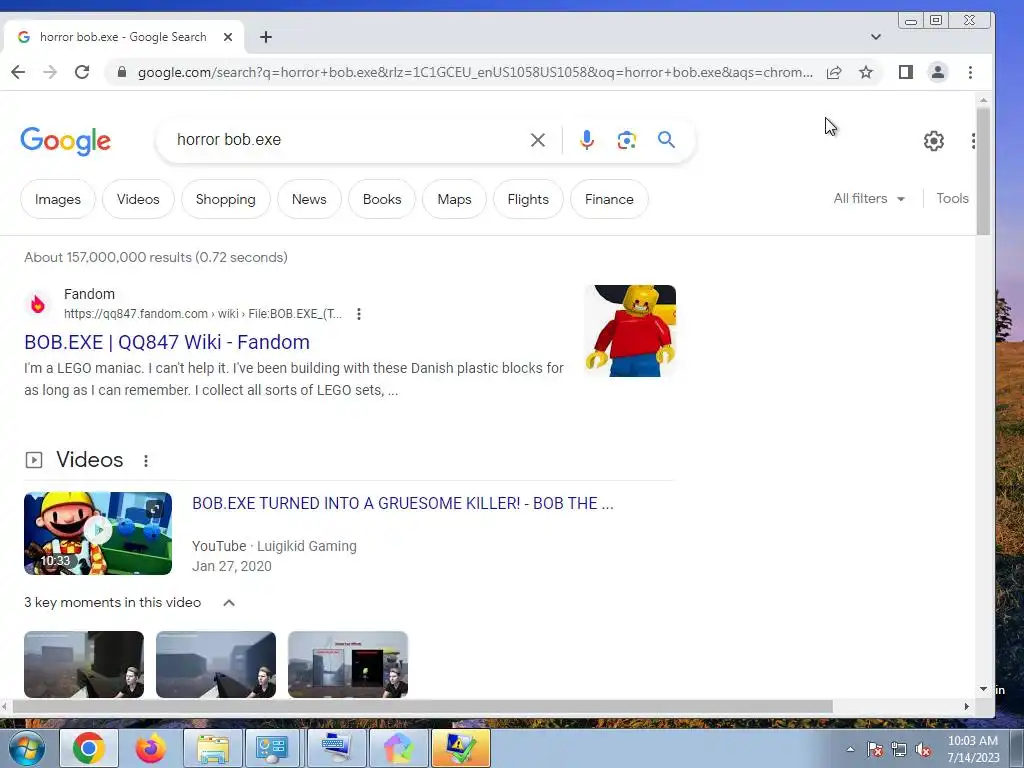Click the address bar URL
The width and height of the screenshot is (1024, 768).
tap(475, 72)
